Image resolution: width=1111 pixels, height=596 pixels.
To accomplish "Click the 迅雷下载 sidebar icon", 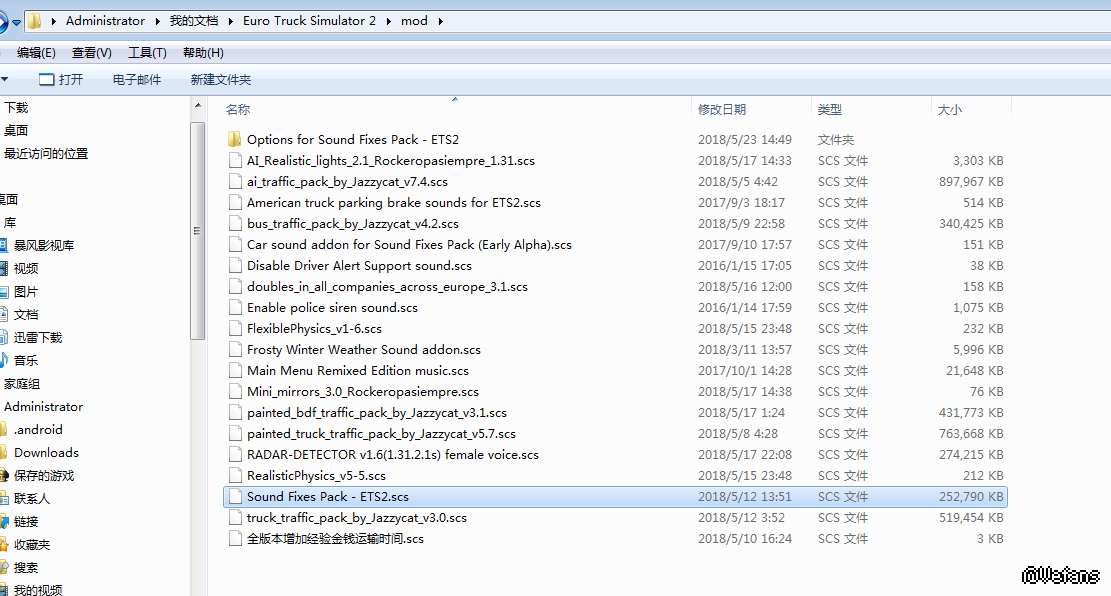I will tap(3, 338).
